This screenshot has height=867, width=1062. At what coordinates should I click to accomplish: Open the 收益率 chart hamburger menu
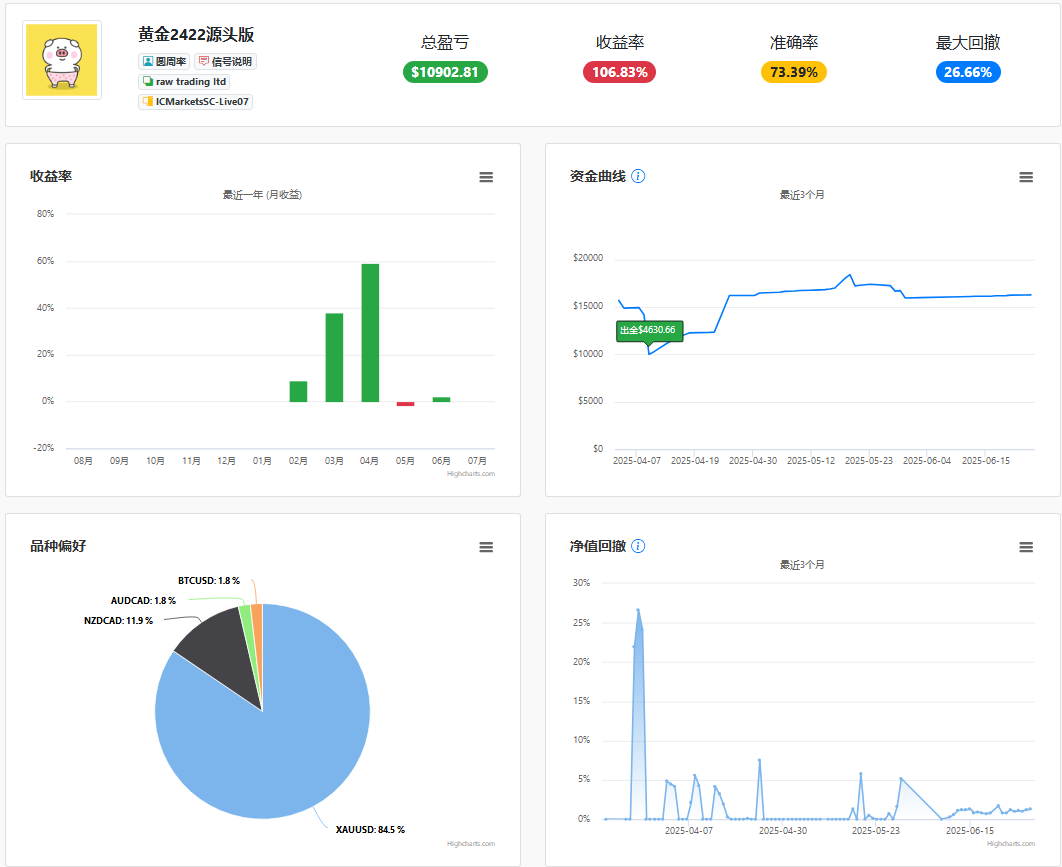click(x=486, y=177)
